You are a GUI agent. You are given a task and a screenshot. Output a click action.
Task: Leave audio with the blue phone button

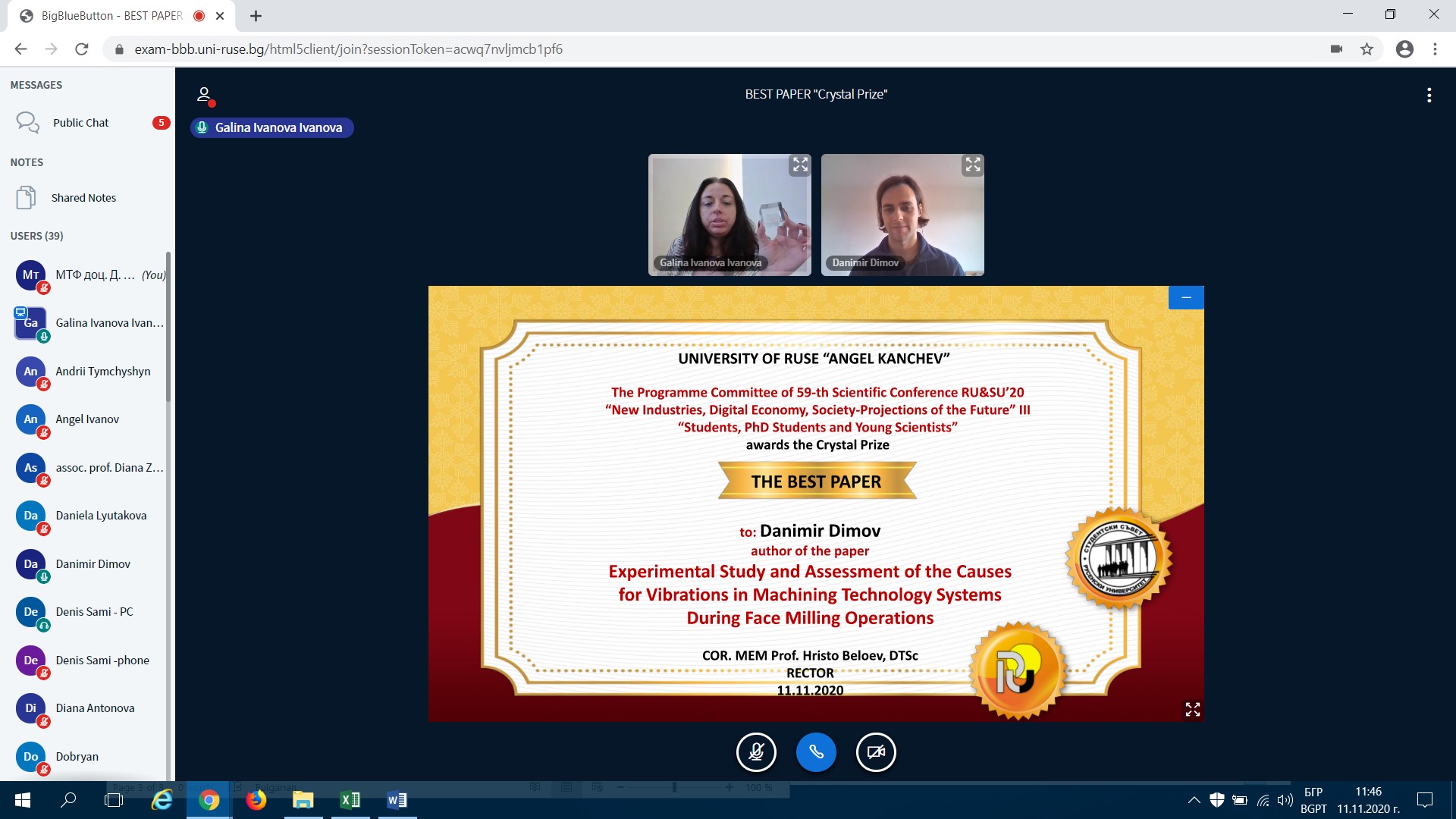[816, 752]
